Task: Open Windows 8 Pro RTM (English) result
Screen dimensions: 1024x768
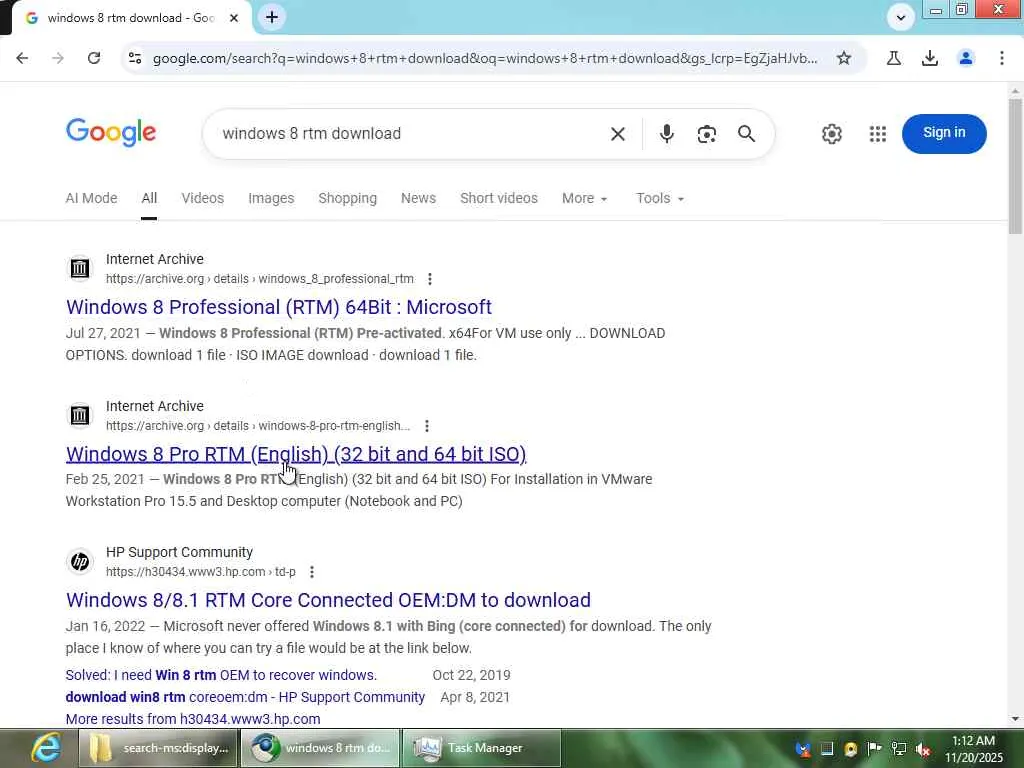Action: click(x=296, y=454)
